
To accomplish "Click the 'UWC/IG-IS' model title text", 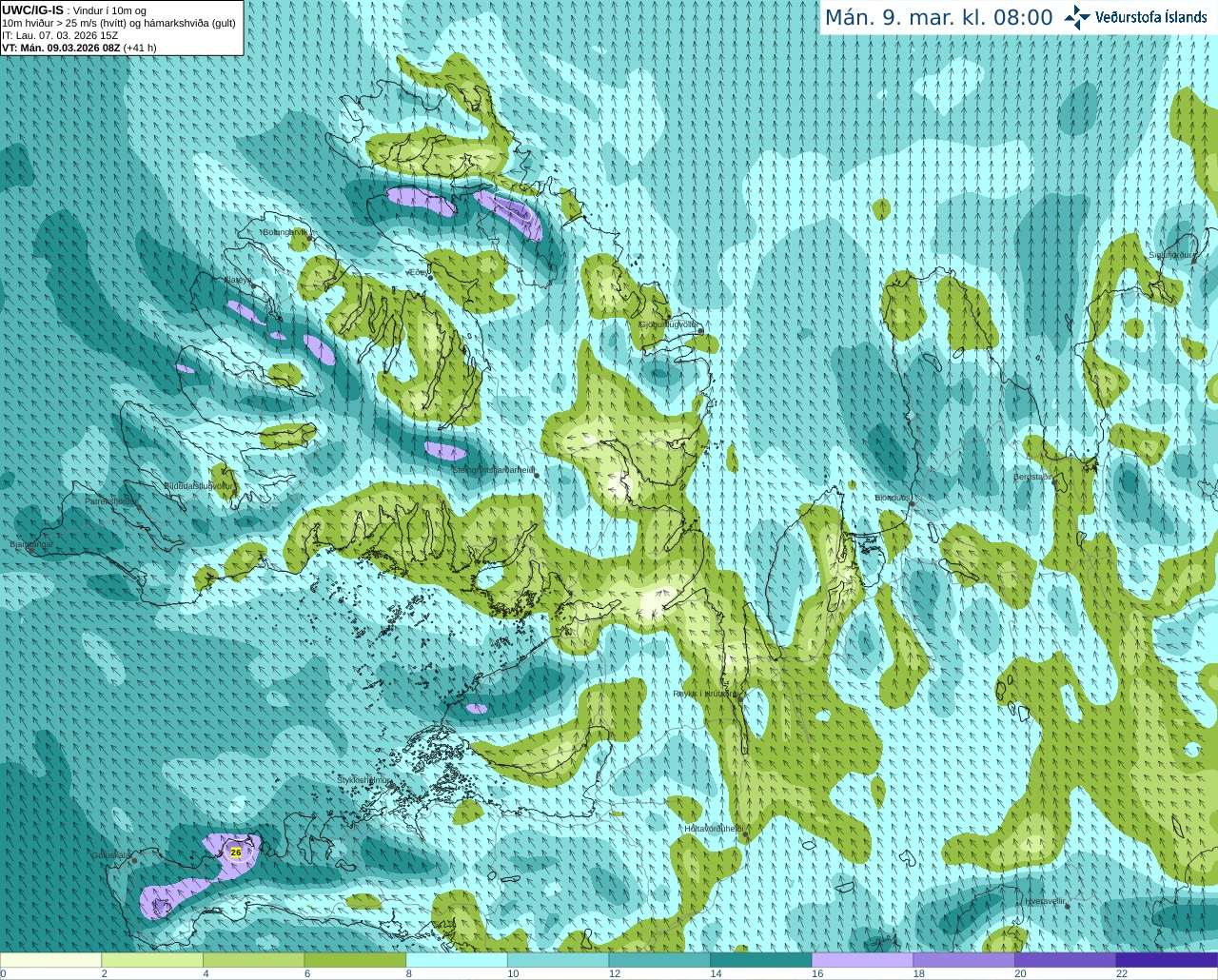I will (32, 10).
